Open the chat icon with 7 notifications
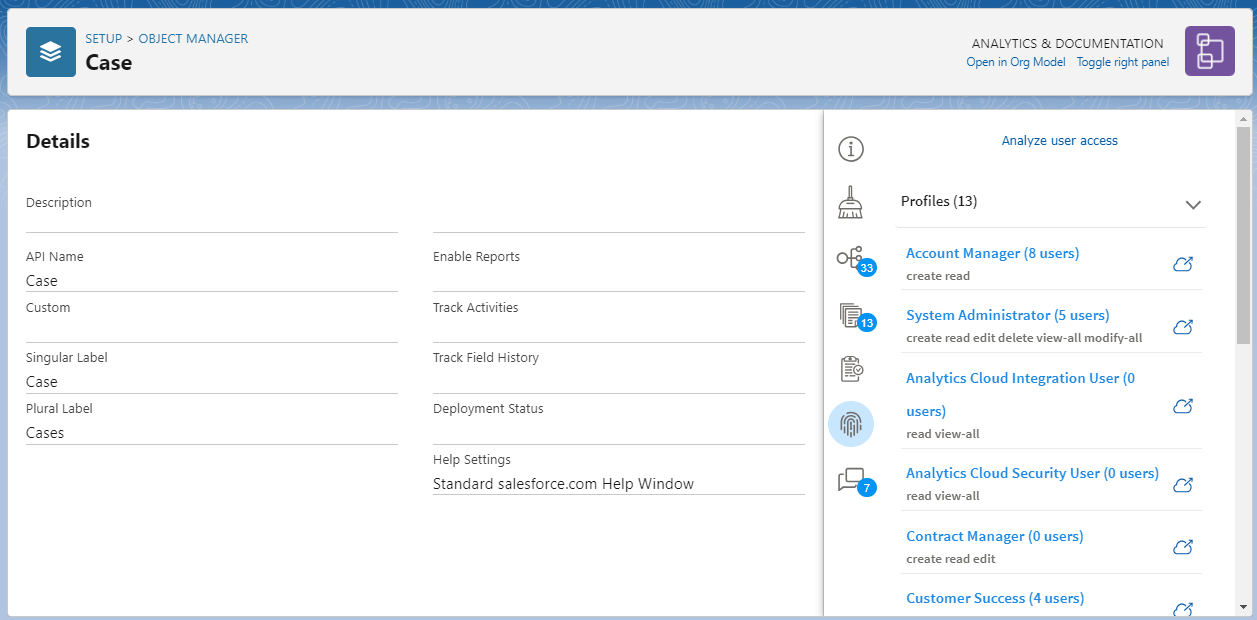The image size is (1257, 620). click(x=850, y=480)
